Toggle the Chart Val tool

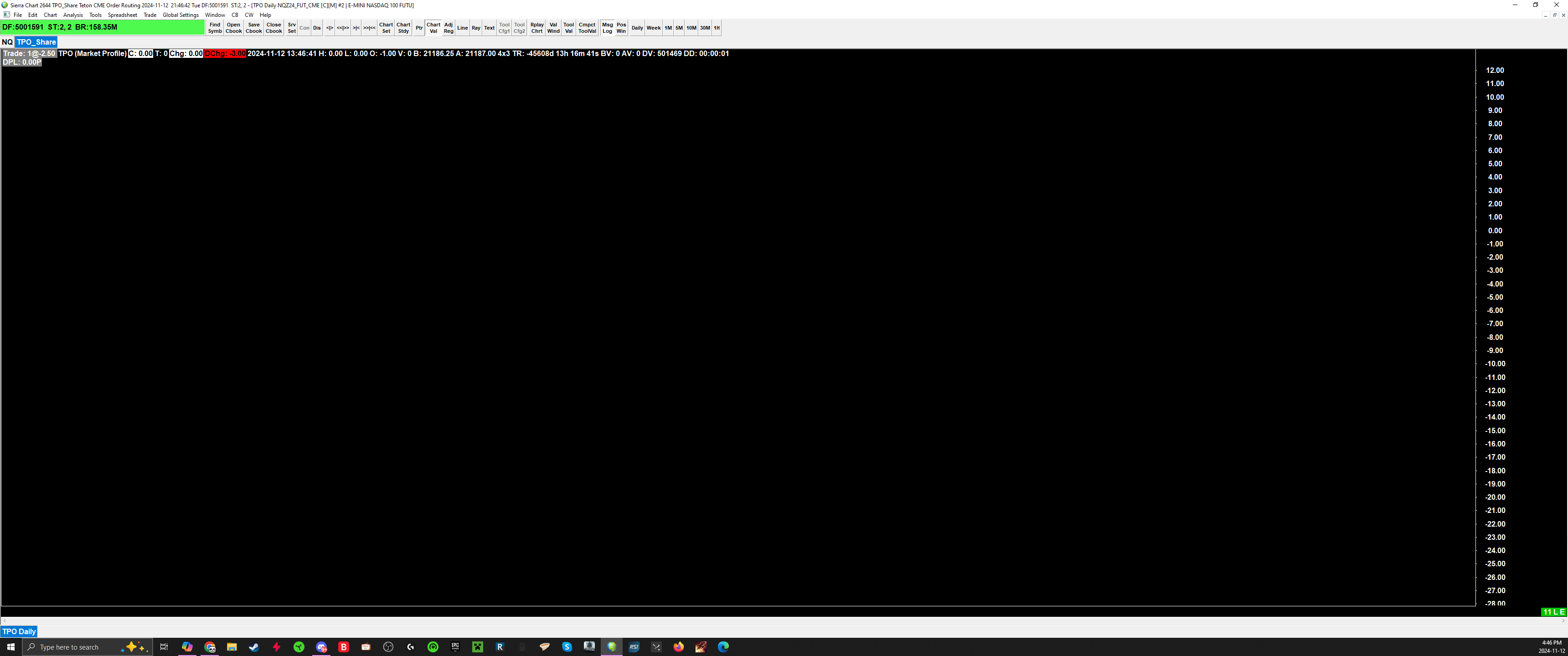(x=433, y=28)
